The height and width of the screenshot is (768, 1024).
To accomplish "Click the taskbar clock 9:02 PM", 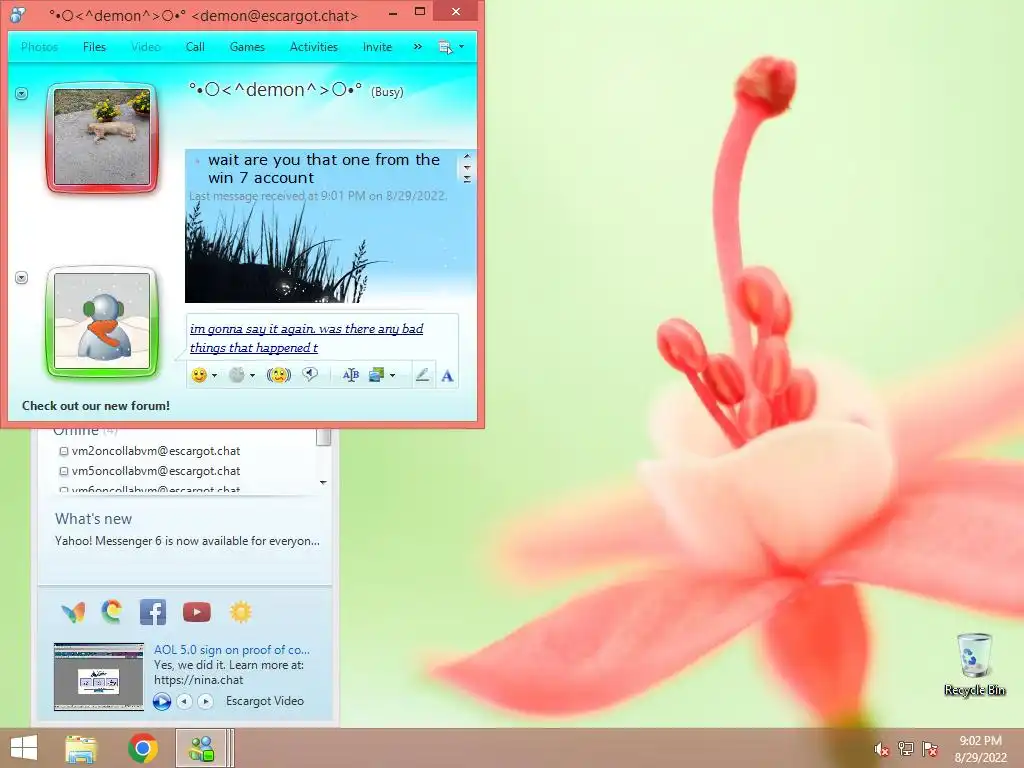I will point(980,741).
